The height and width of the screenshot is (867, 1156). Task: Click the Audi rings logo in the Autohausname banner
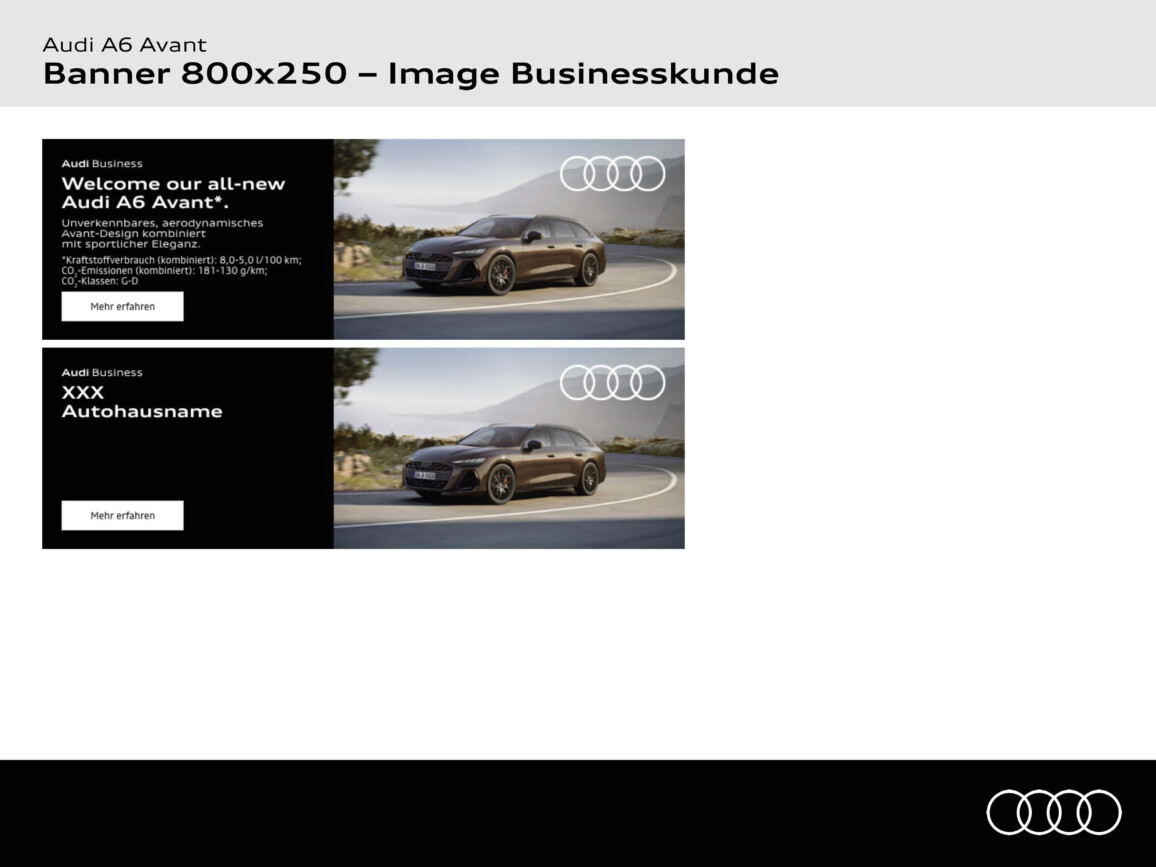[612, 382]
